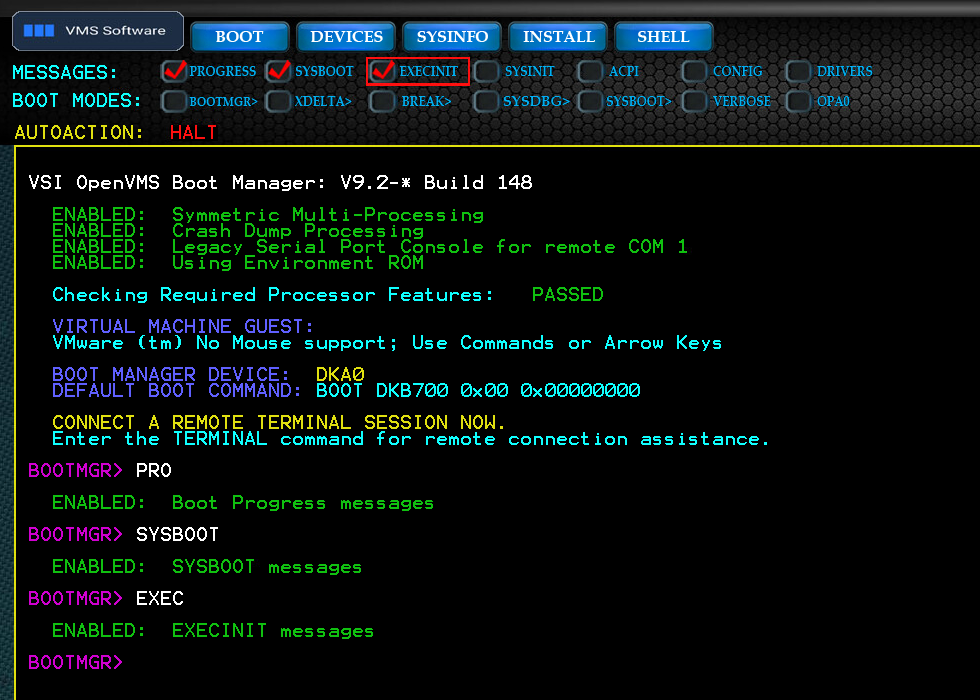Click the PRO command entry
The width and height of the screenshot is (980, 700).
tap(154, 471)
